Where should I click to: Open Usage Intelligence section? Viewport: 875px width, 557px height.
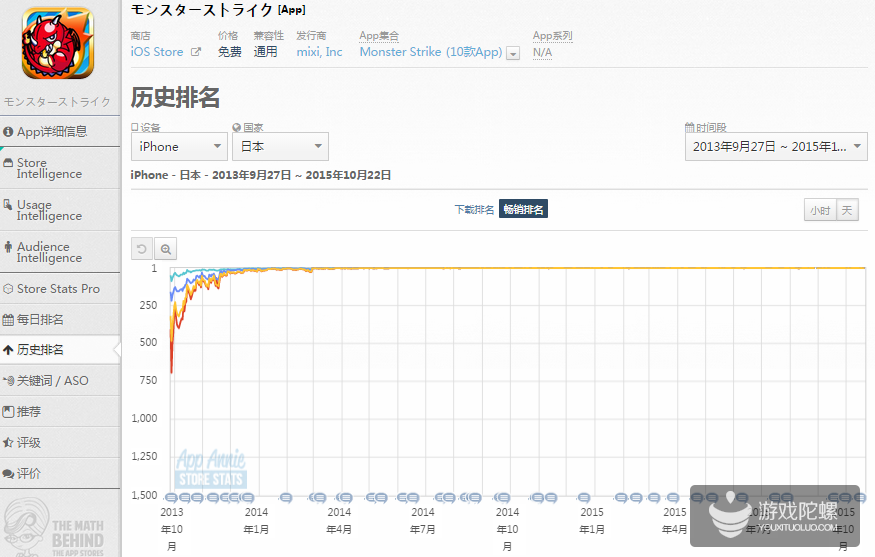click(60, 210)
